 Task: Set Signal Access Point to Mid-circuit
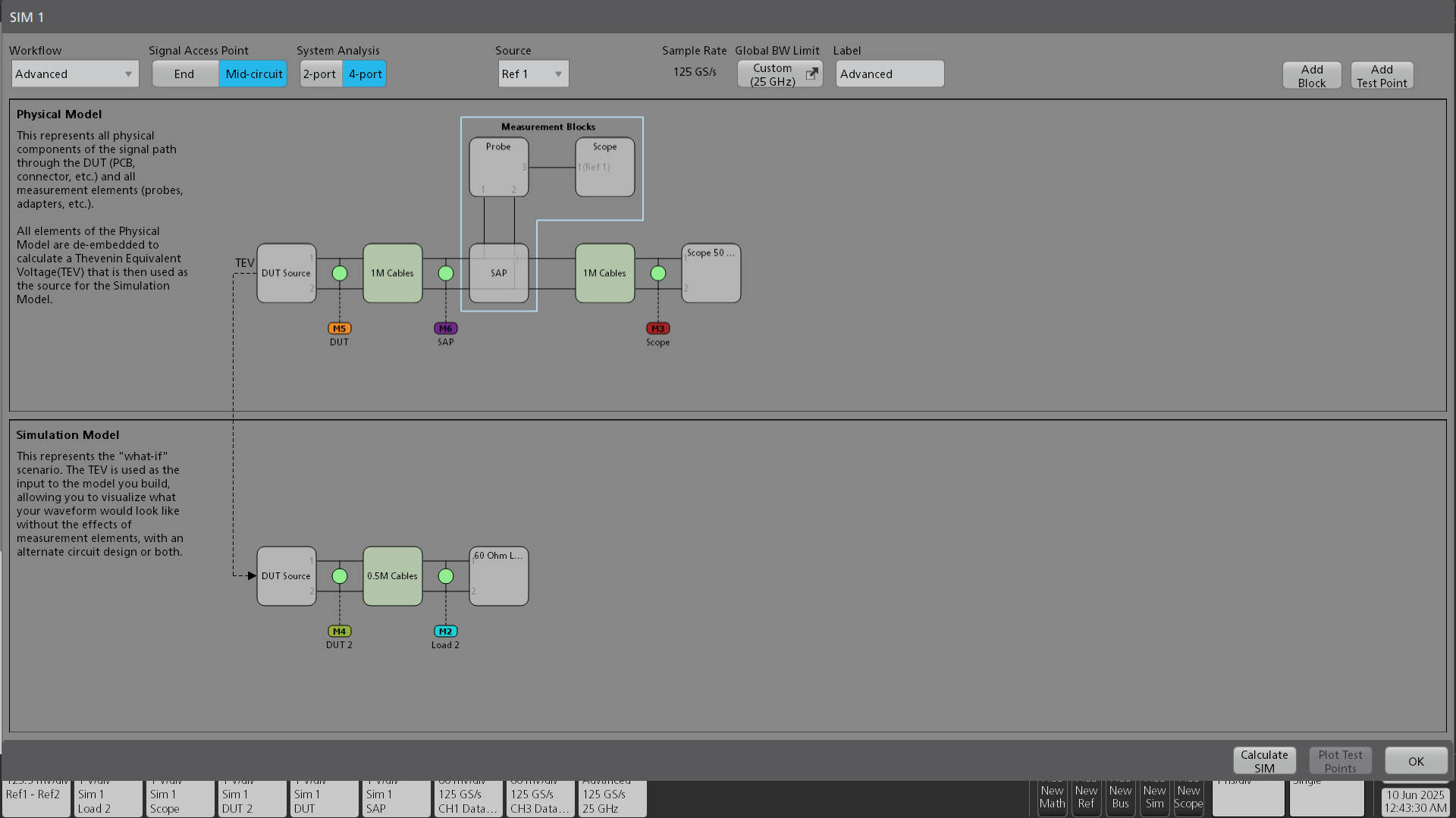[x=253, y=74]
